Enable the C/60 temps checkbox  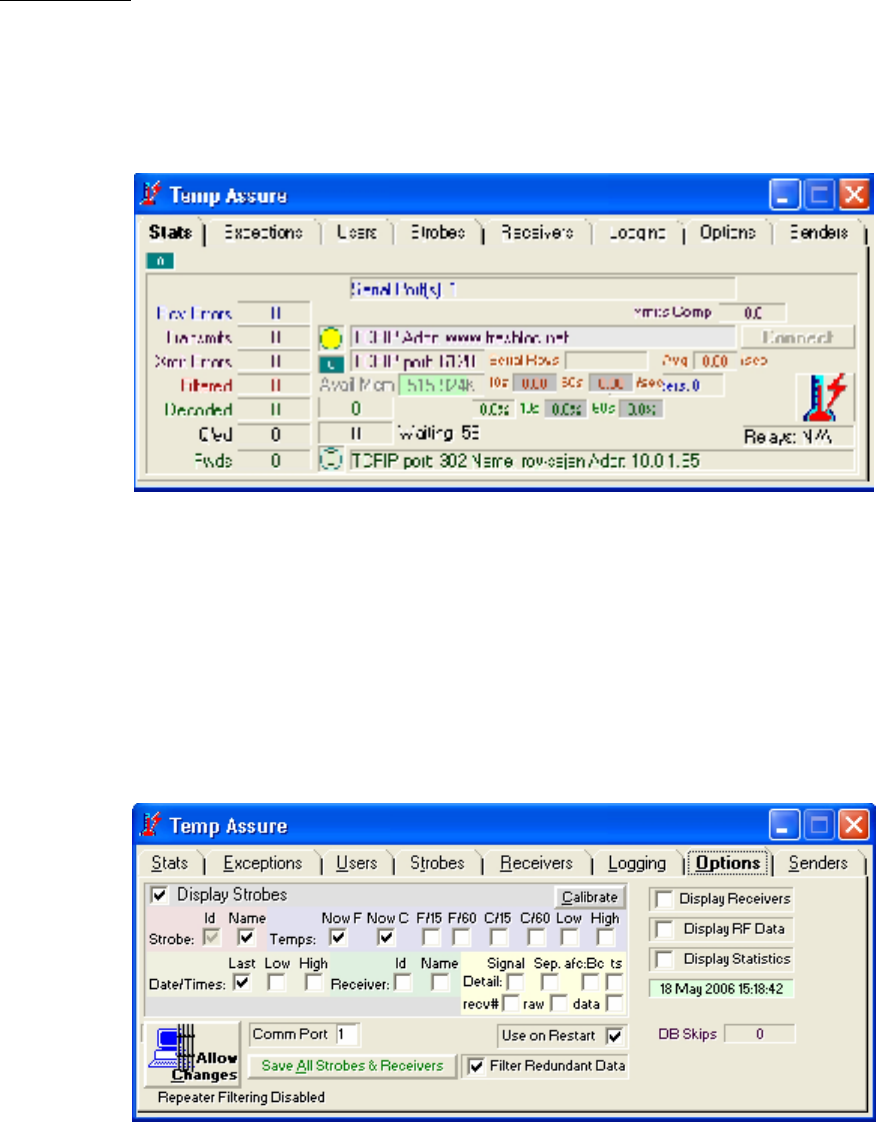[x=535, y=936]
